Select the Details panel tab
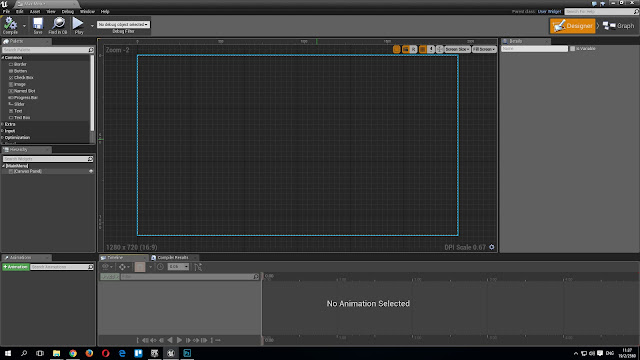This screenshot has width=640, height=360. 526,41
